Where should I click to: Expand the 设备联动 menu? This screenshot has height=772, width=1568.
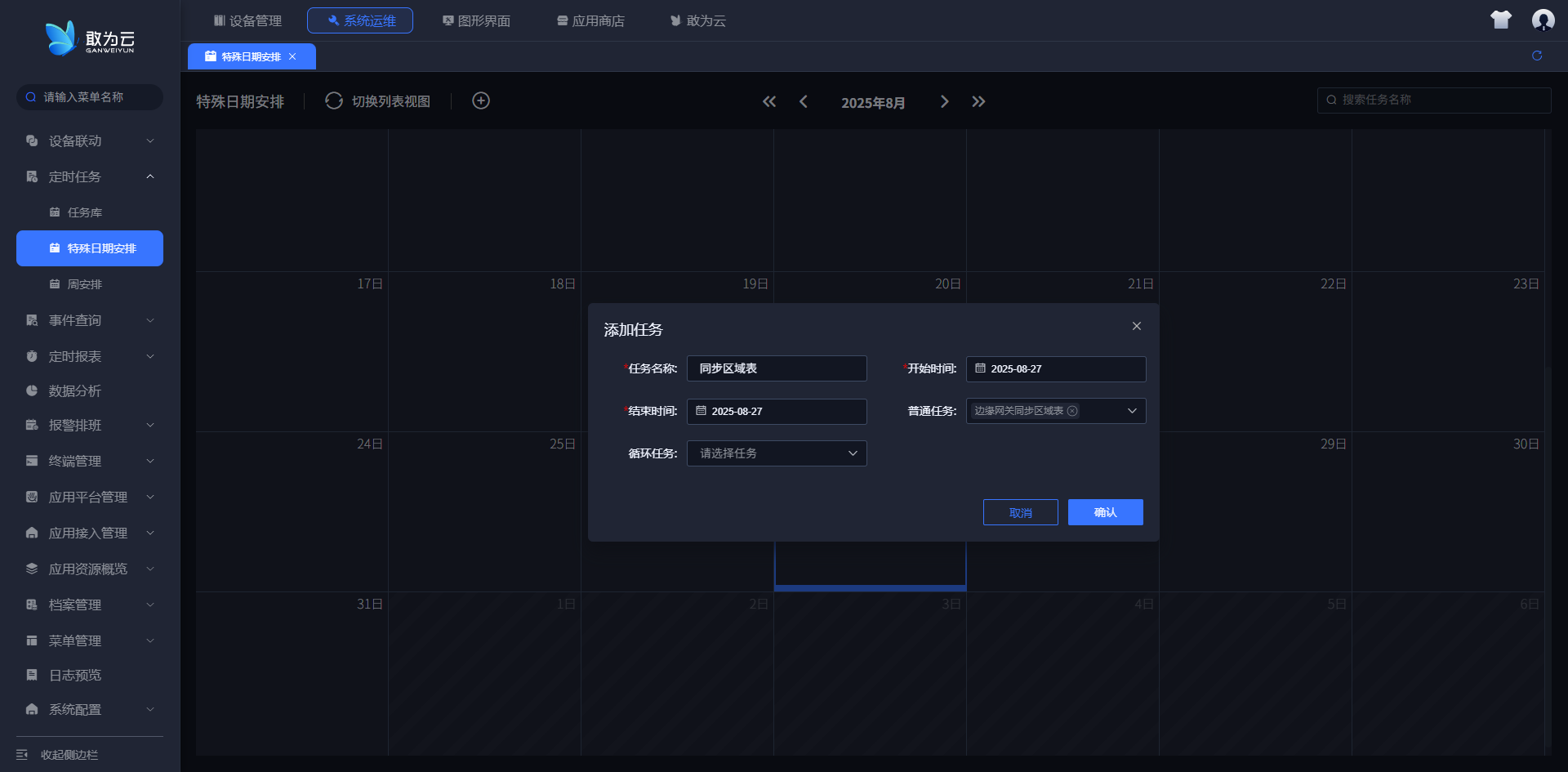[x=89, y=141]
